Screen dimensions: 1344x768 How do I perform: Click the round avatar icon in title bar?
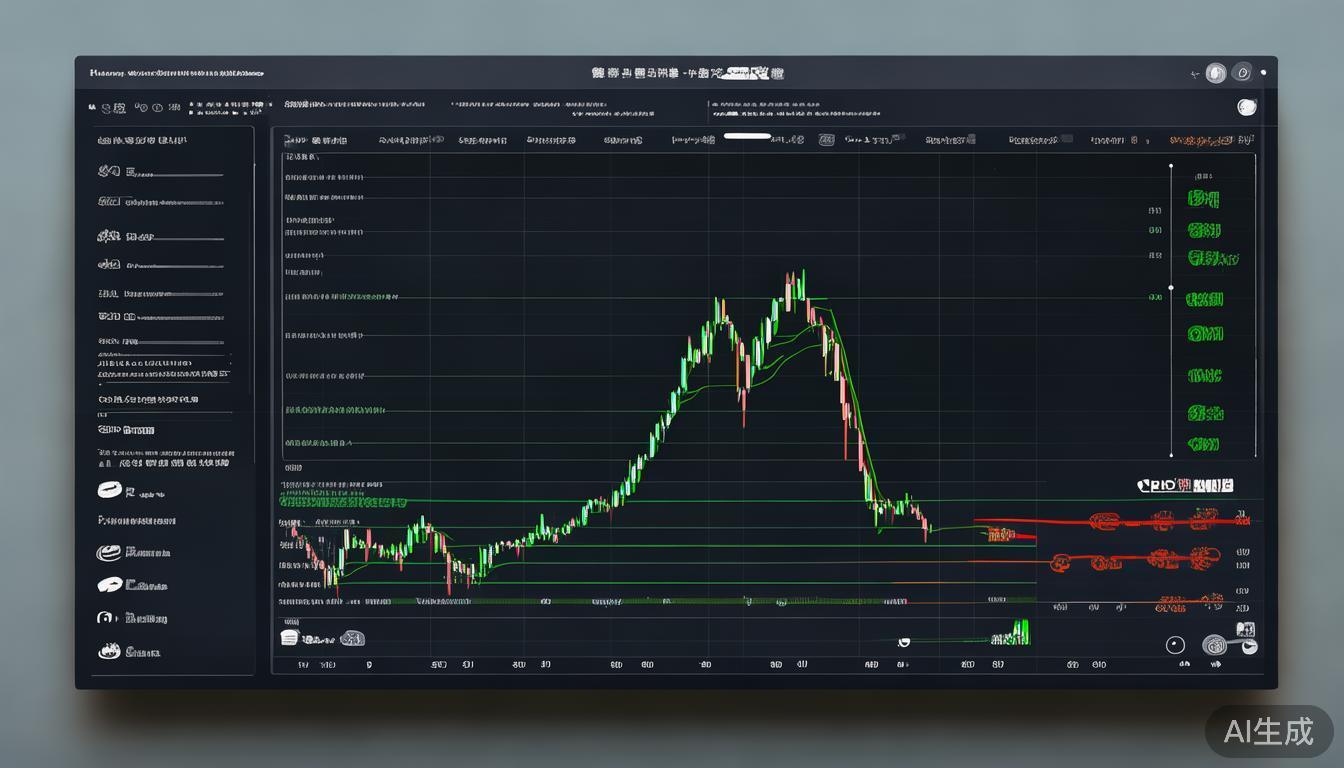1215,73
